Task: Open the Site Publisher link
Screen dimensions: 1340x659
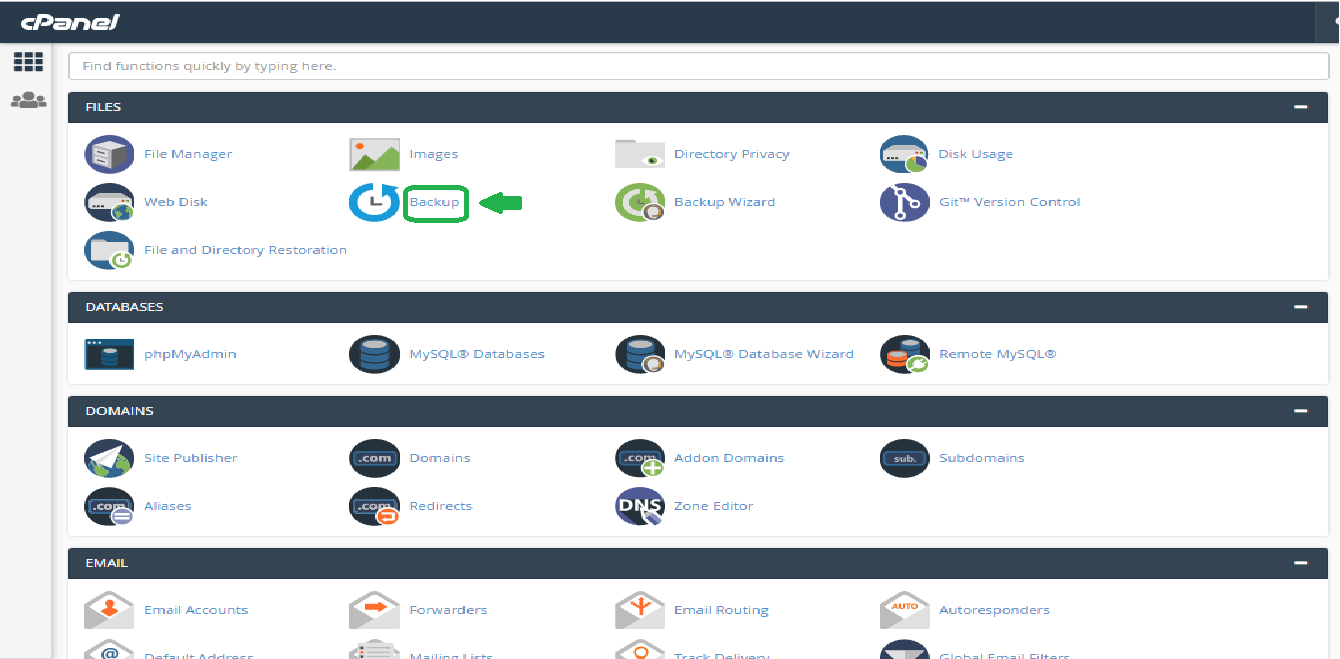Action: (x=190, y=458)
